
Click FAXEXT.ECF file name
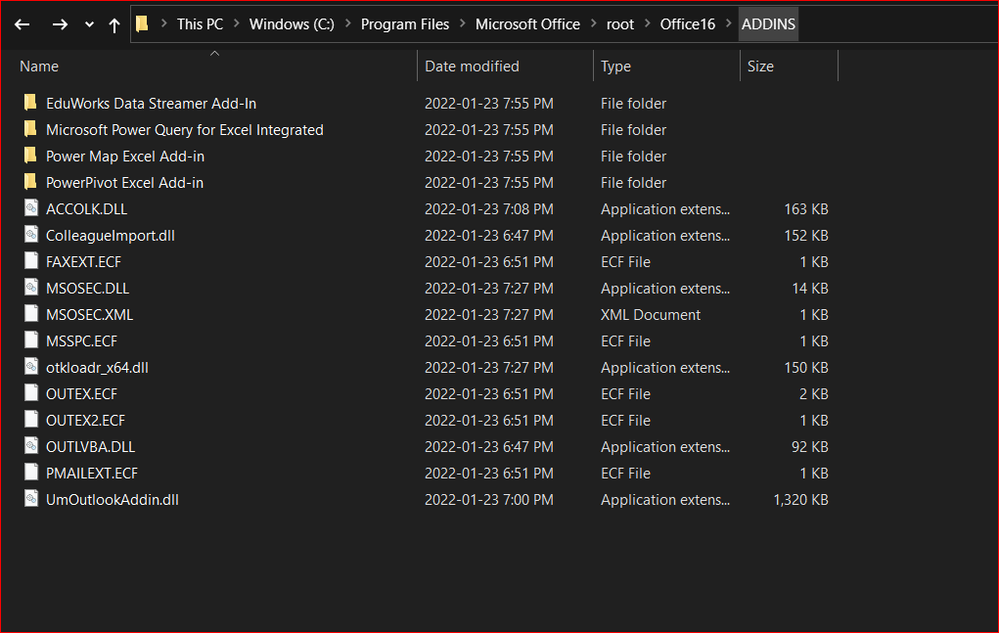click(83, 262)
